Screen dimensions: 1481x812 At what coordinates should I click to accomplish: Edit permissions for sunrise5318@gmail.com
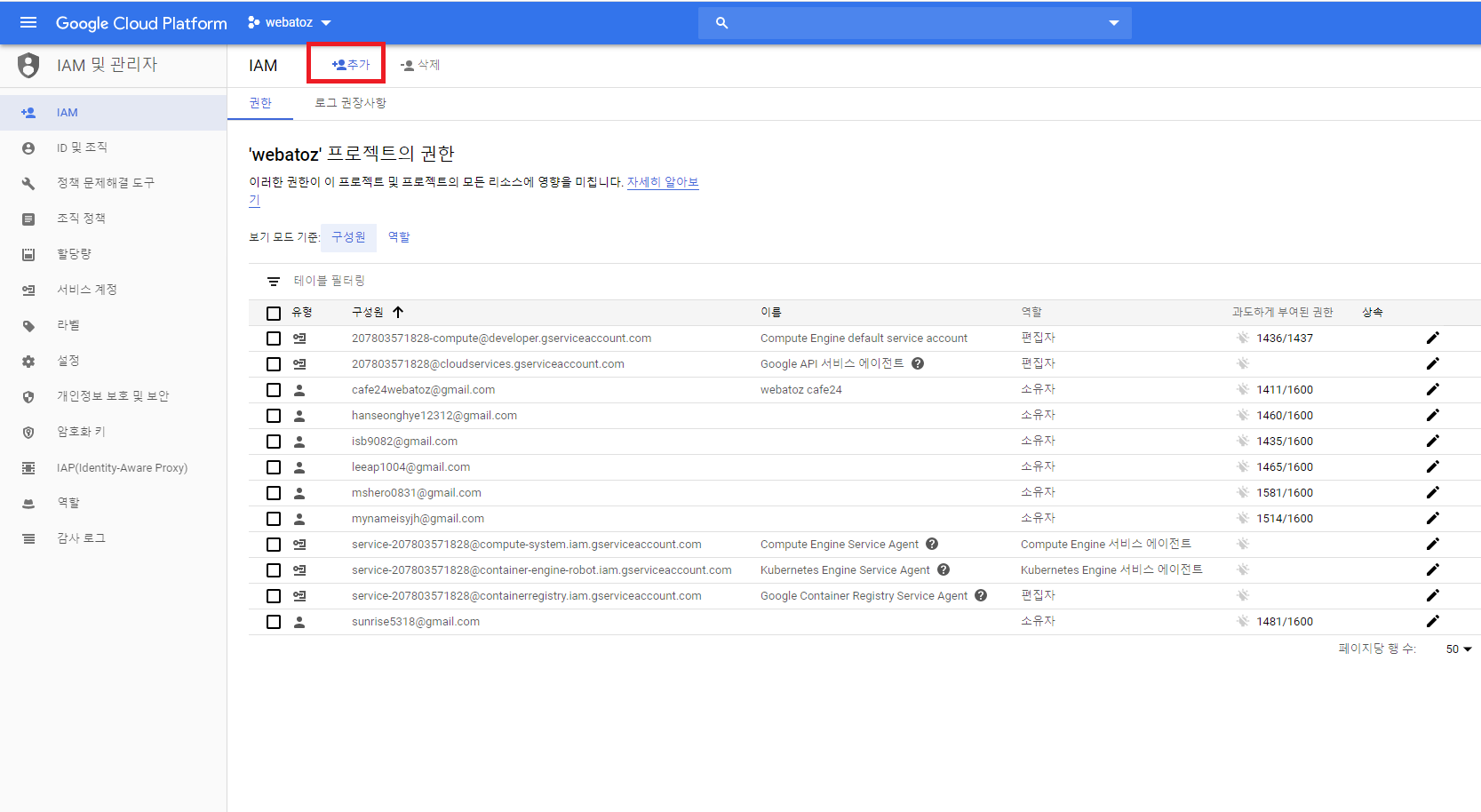pos(1432,621)
